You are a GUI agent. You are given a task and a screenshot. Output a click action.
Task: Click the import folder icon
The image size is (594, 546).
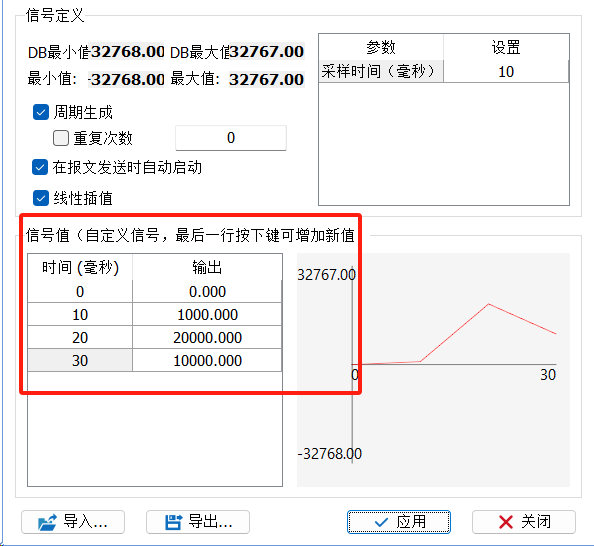coord(47,522)
